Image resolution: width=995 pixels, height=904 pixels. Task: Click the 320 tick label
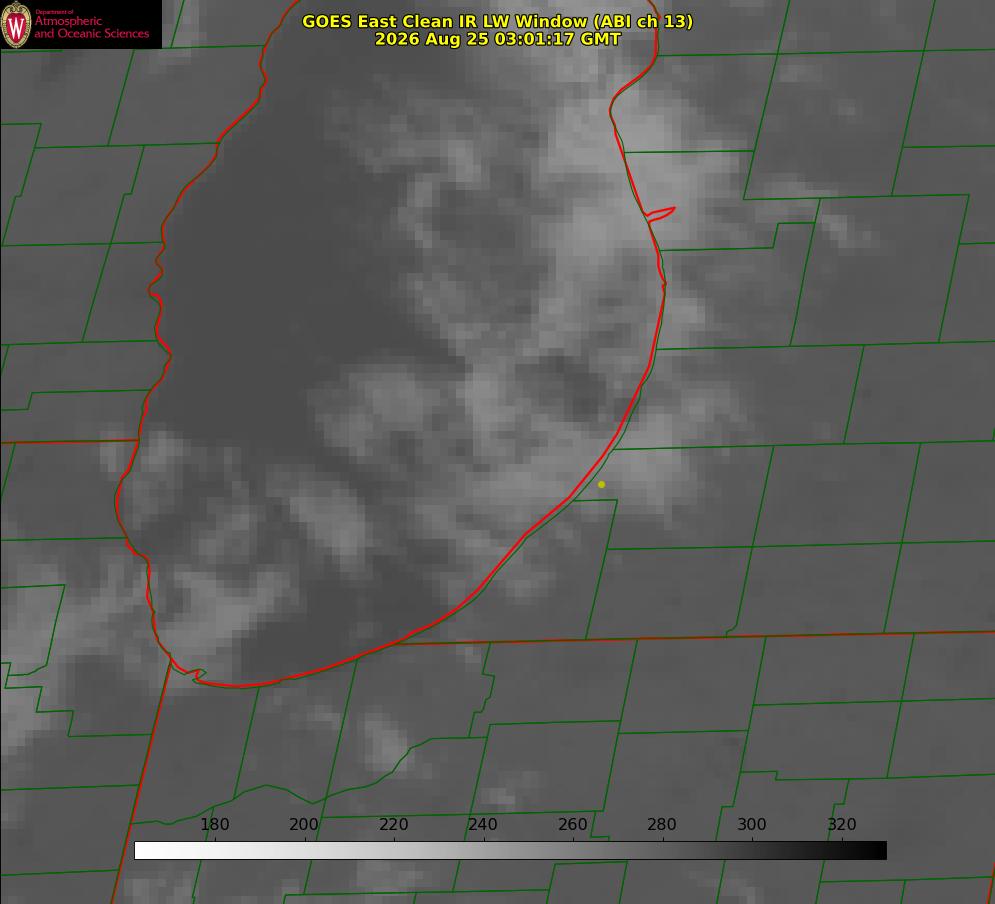[842, 824]
